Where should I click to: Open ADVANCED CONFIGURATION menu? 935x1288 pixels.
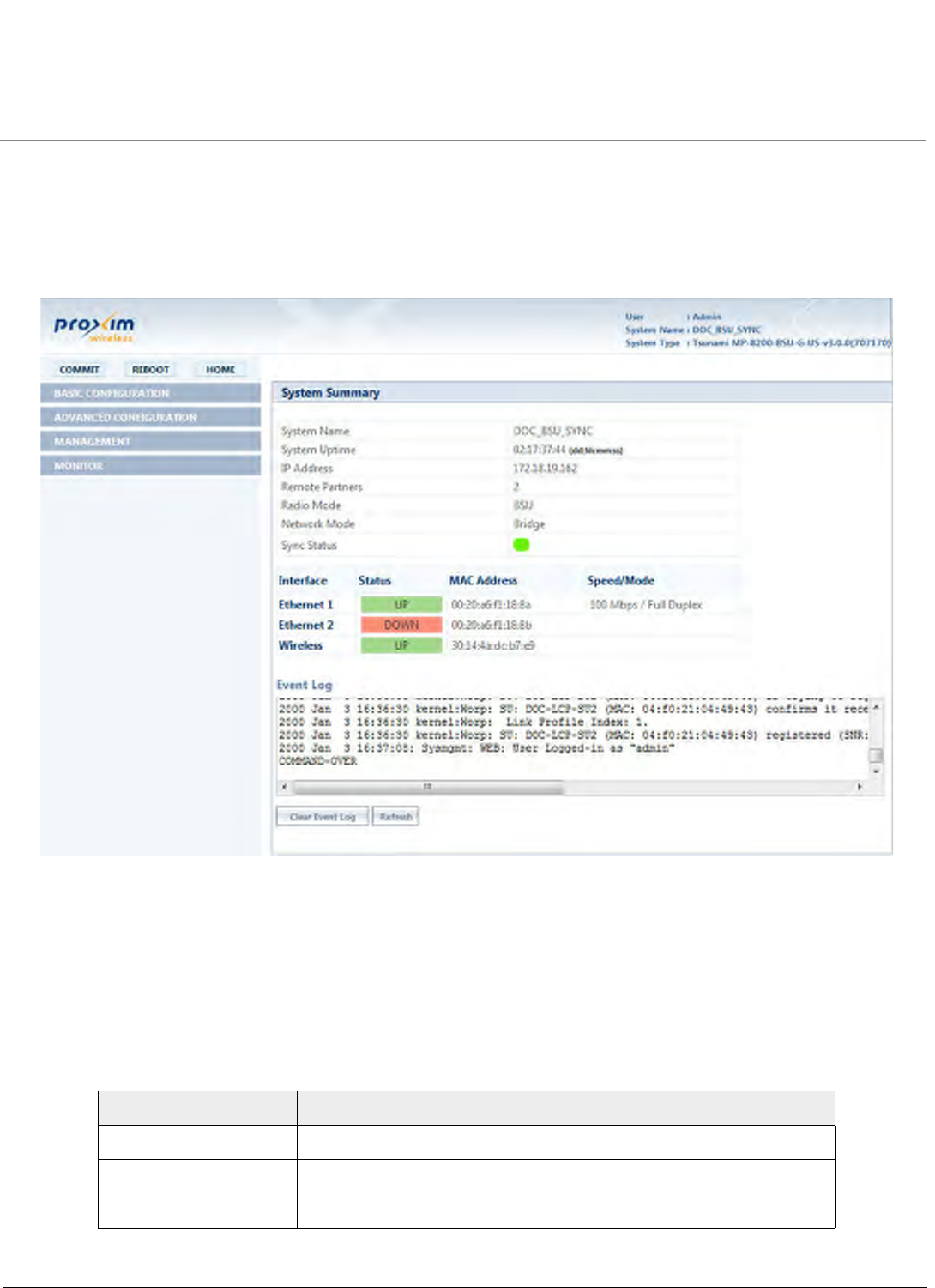click(150, 418)
